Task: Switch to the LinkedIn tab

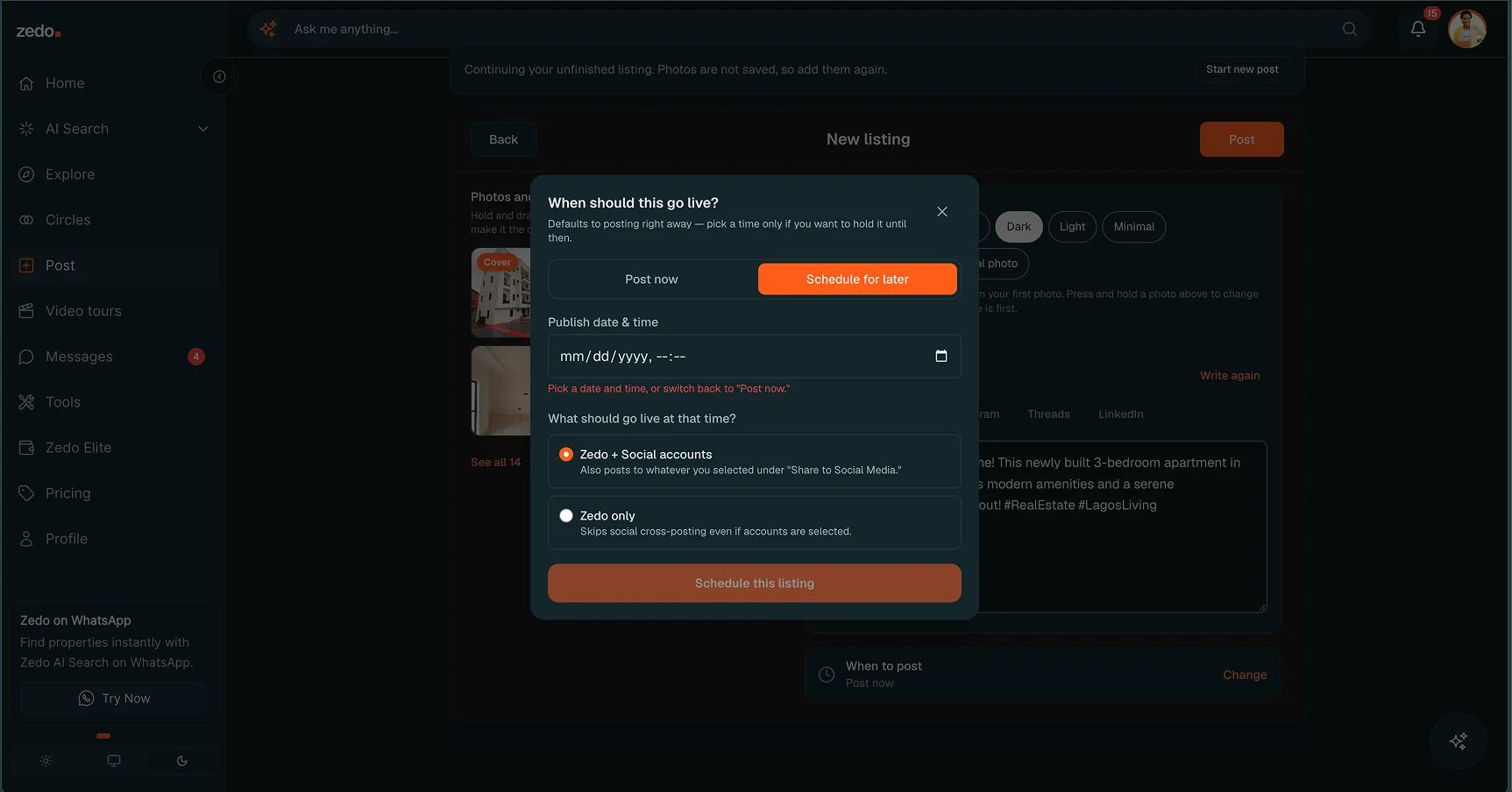Action: pyautogui.click(x=1121, y=414)
